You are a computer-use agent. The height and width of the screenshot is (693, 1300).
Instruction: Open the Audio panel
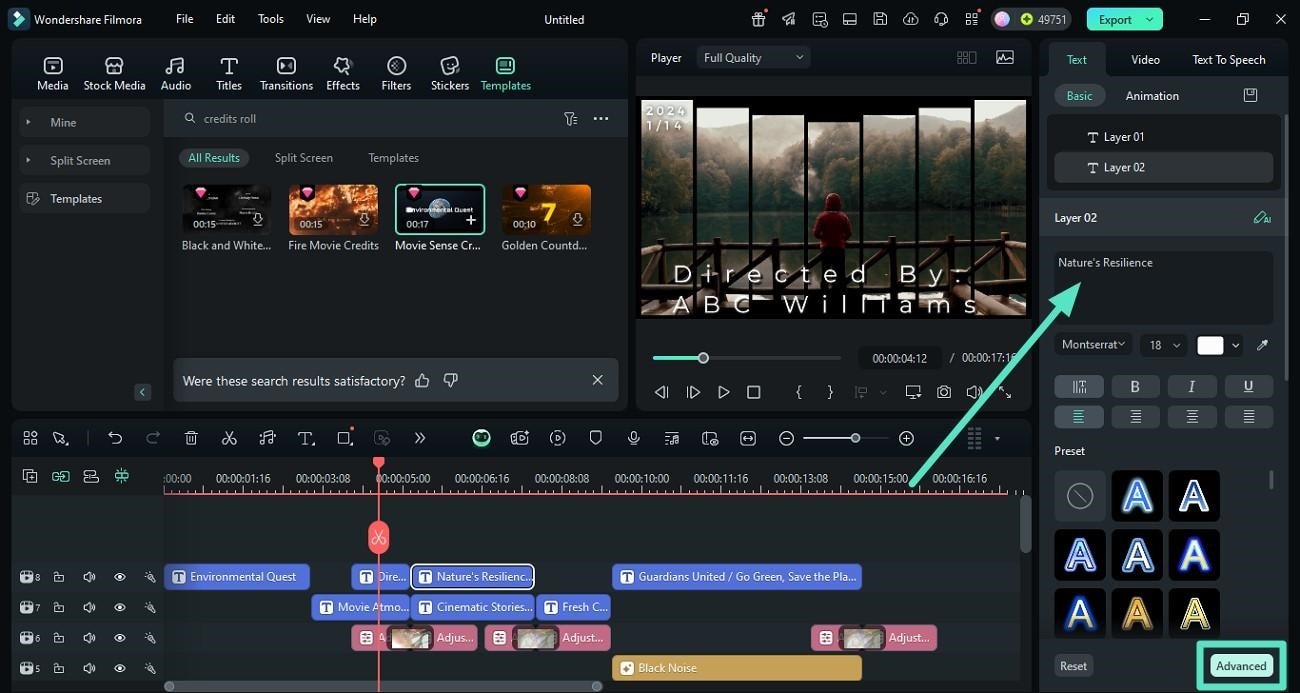(176, 74)
